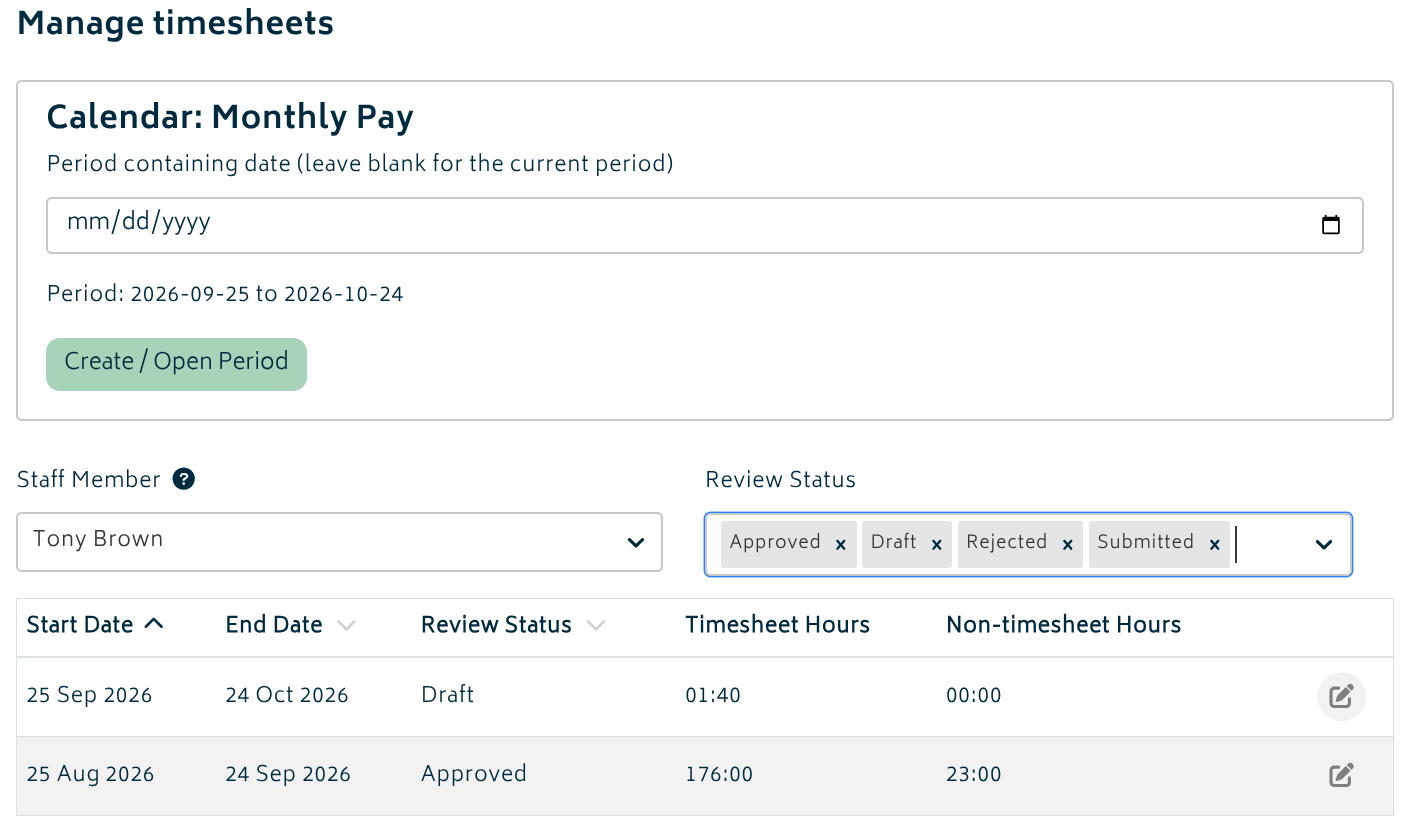Click the Create / Open Period button
The width and height of the screenshot is (1401, 827).
click(x=176, y=364)
